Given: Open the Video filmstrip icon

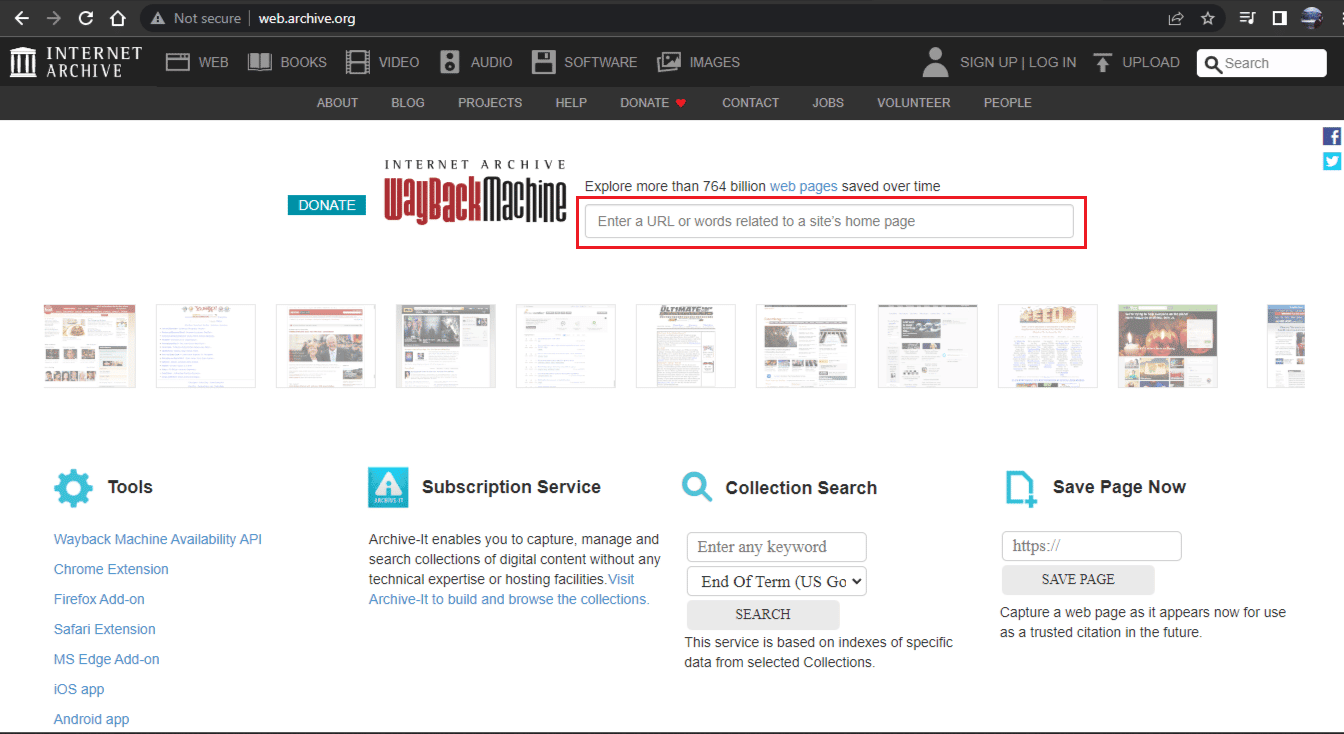Looking at the screenshot, I should pyautogui.click(x=357, y=62).
